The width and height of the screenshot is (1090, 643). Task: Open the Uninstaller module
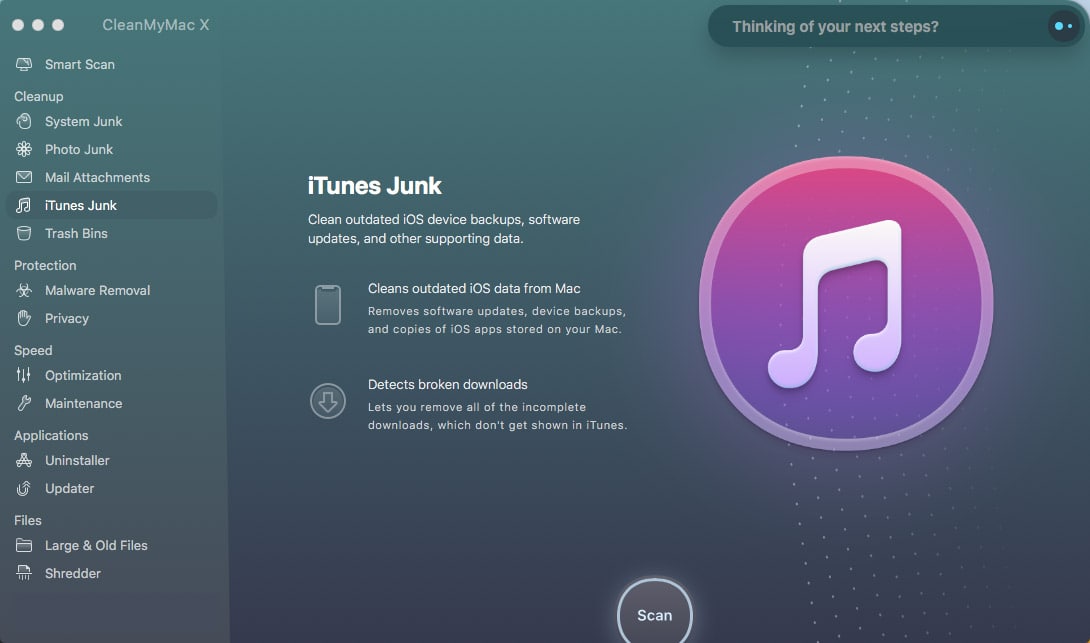point(77,460)
